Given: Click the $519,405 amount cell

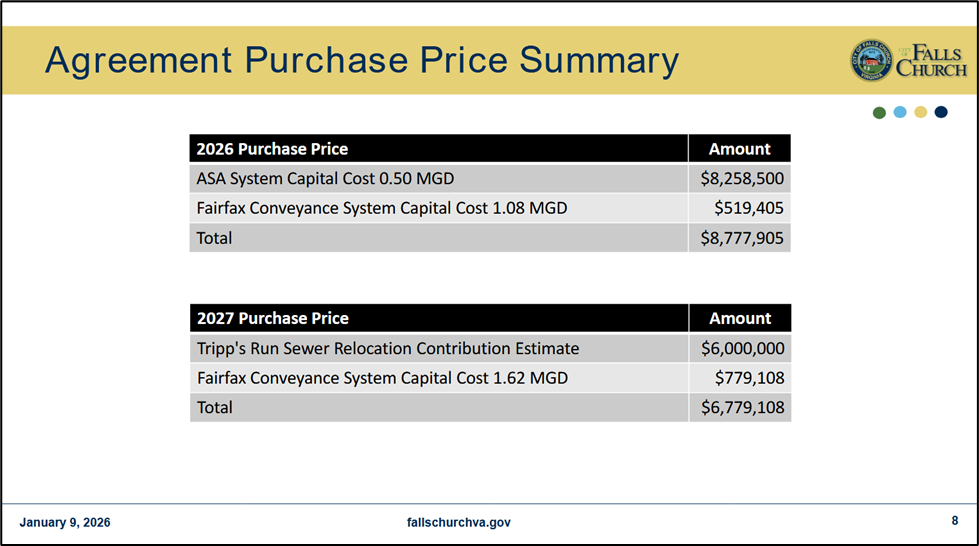Looking at the screenshot, I should click(748, 209).
